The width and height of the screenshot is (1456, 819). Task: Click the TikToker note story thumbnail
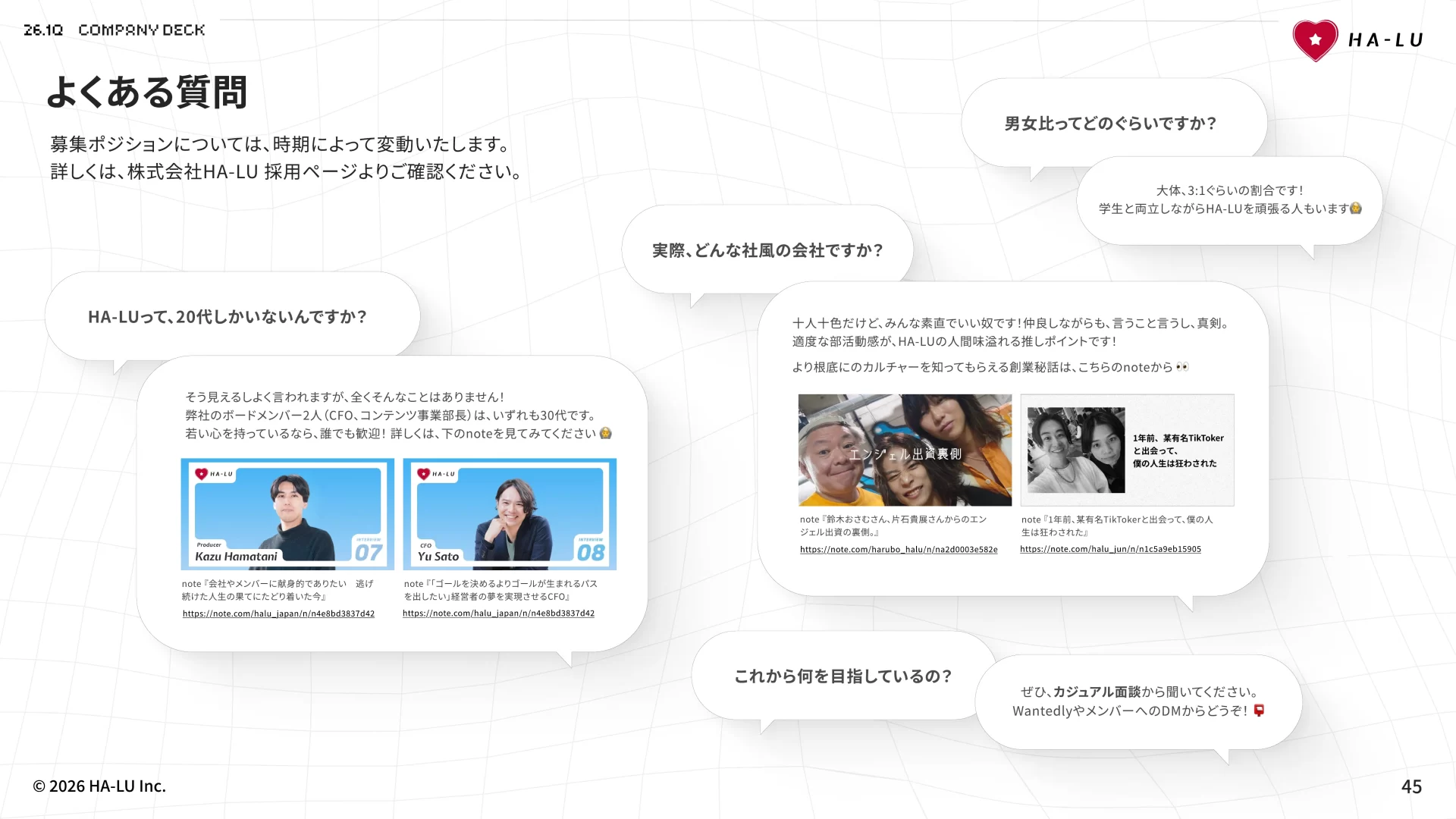point(1128,449)
